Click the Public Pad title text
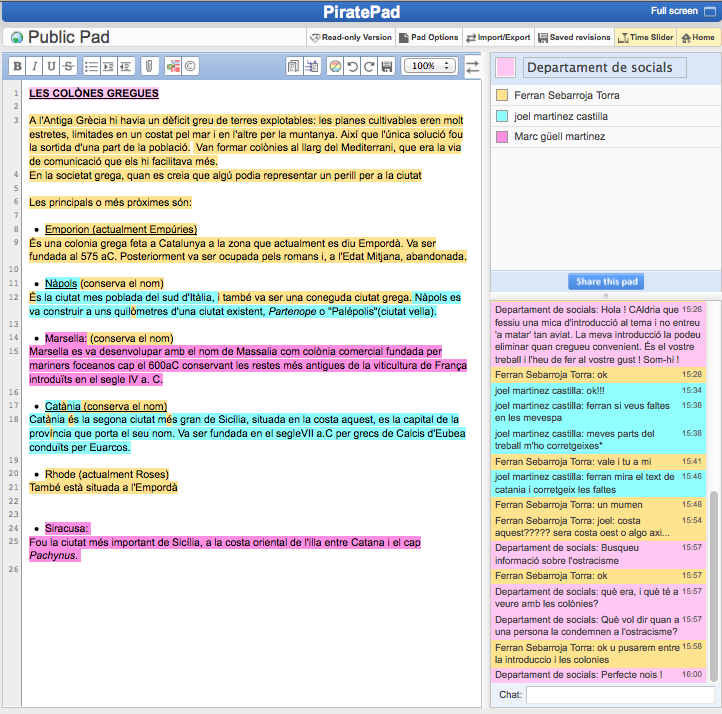722x714 pixels. [69, 38]
